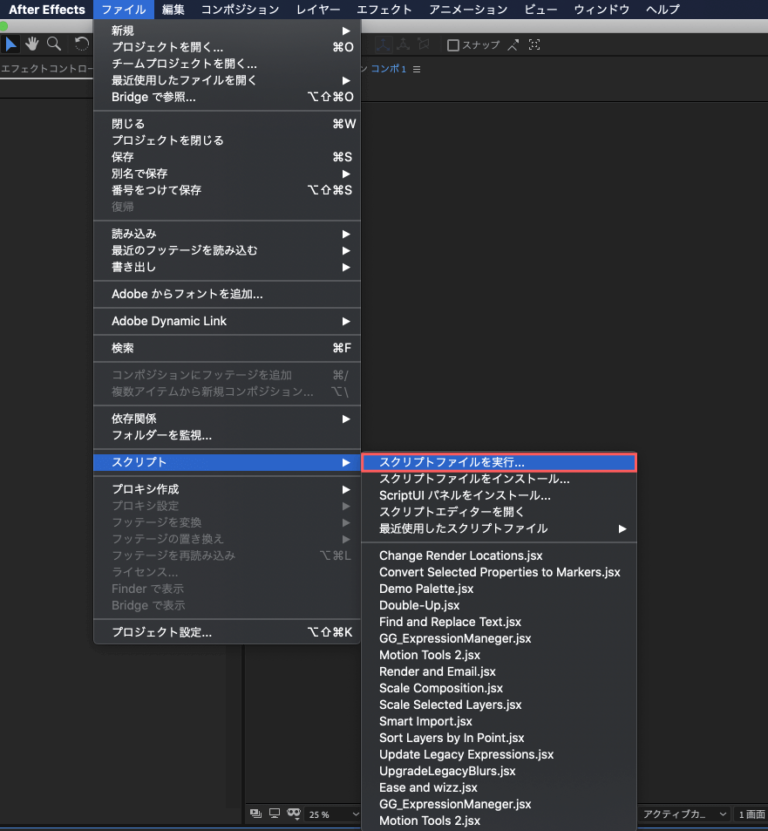
Task: Choose プロジェクトを閉じる
Action: [x=227, y=140]
